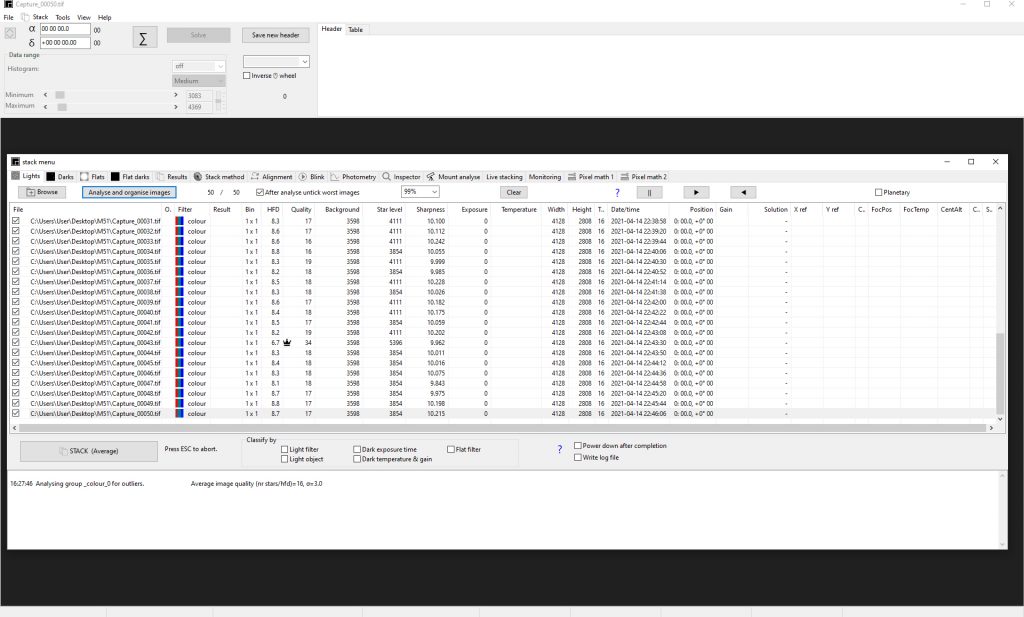Click the STACK (Average) button
The height and width of the screenshot is (617, 1024).
(x=89, y=451)
